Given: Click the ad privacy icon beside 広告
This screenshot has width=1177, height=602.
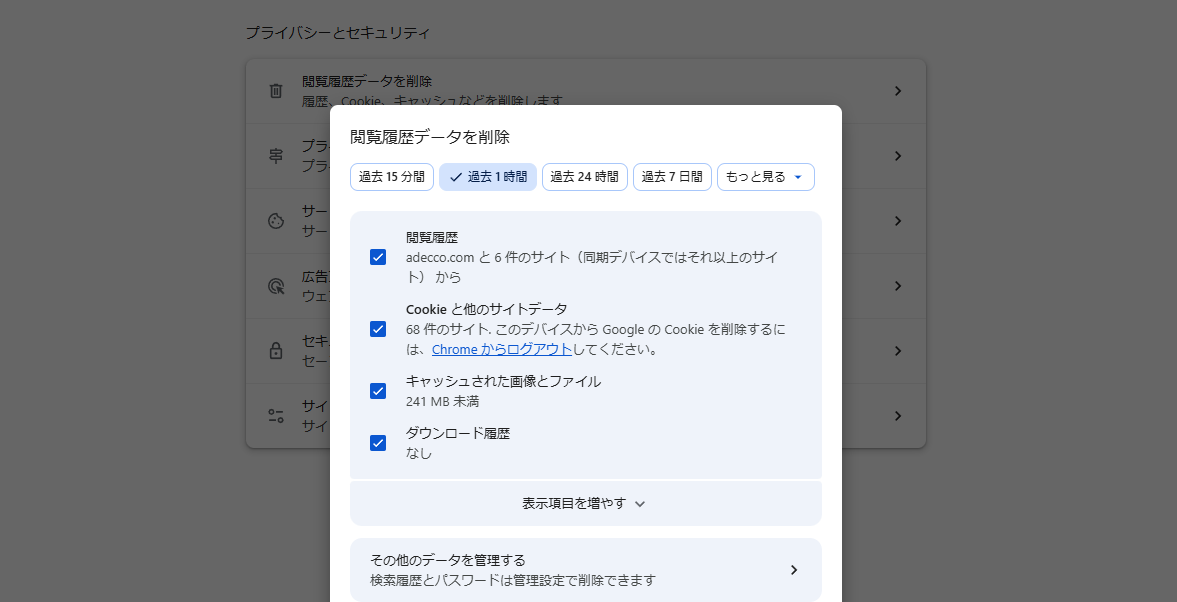Looking at the screenshot, I should (276, 286).
